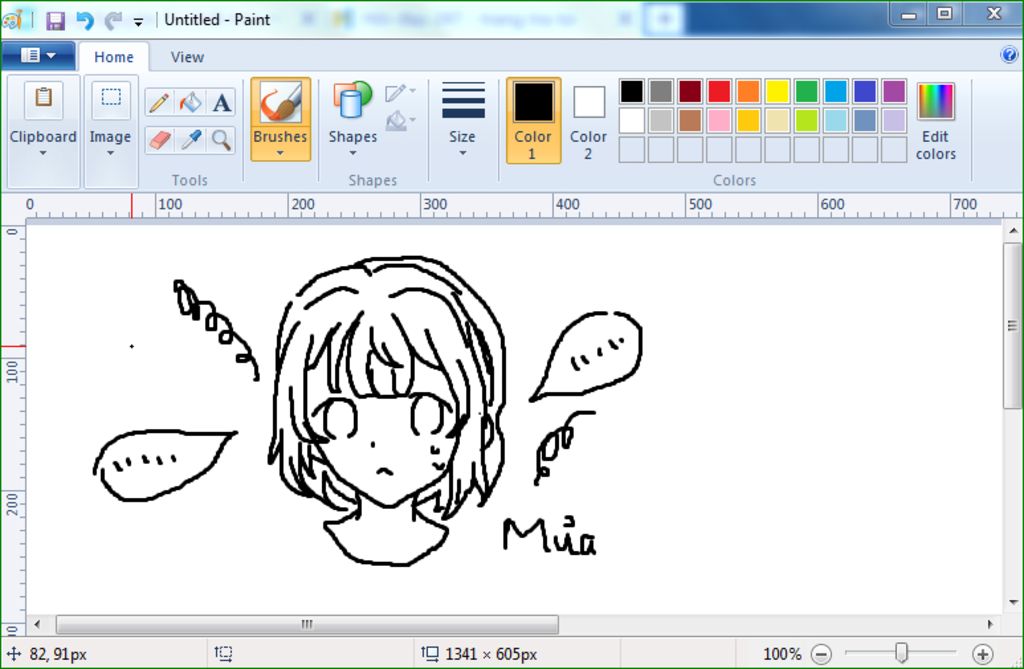This screenshot has width=1024, height=669.
Task: Expand the Shapes dropdown arrow
Action: [x=353, y=153]
